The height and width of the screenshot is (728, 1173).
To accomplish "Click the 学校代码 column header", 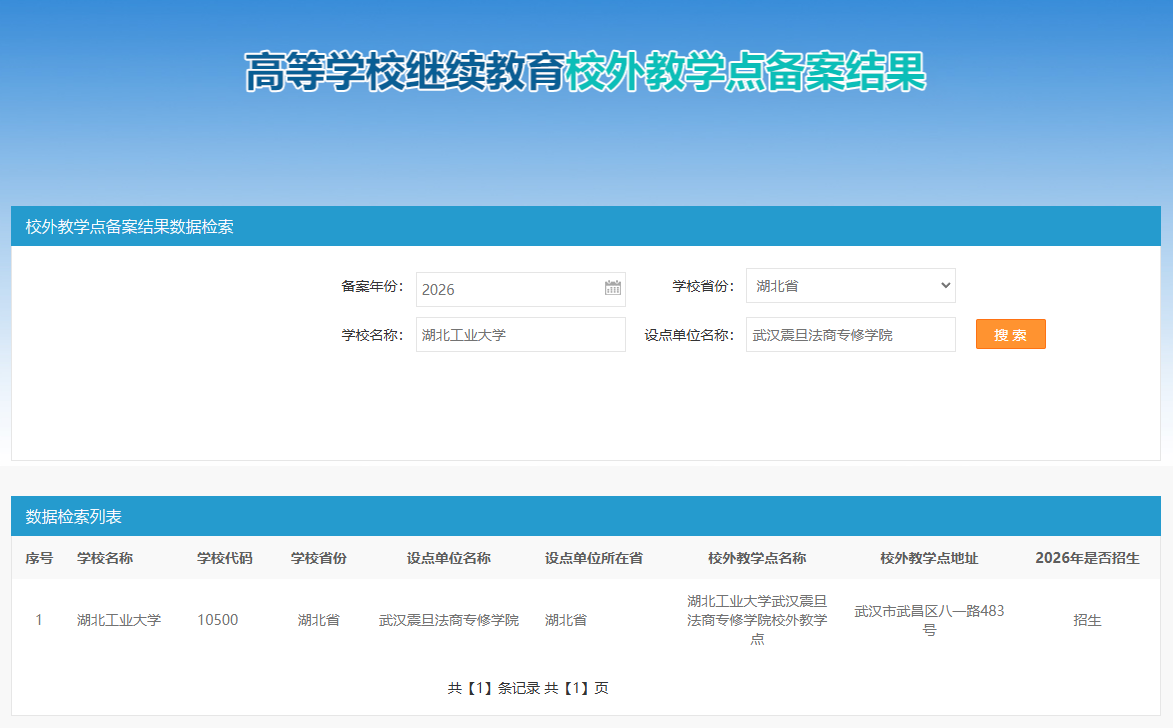I will [x=224, y=558].
